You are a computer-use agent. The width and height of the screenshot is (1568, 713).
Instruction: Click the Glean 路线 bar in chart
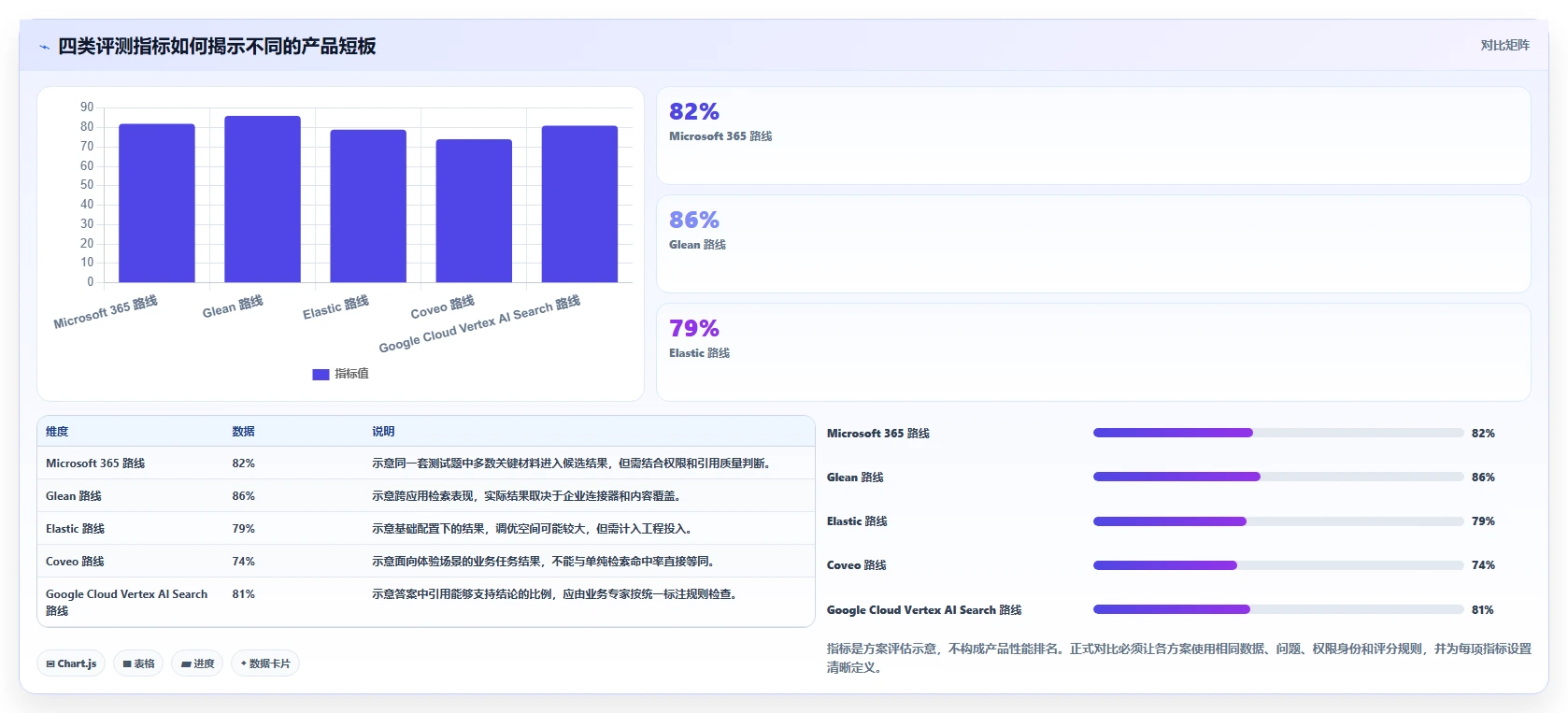263,199
